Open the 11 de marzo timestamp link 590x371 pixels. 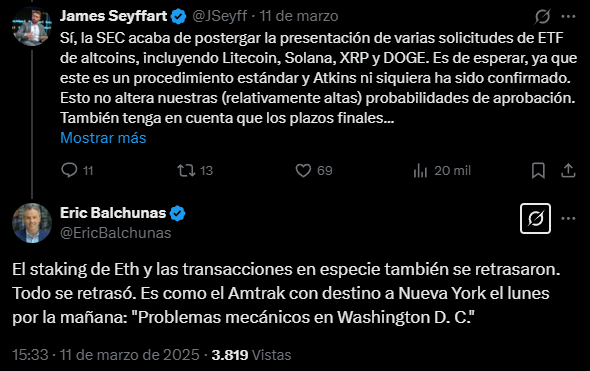299,16
